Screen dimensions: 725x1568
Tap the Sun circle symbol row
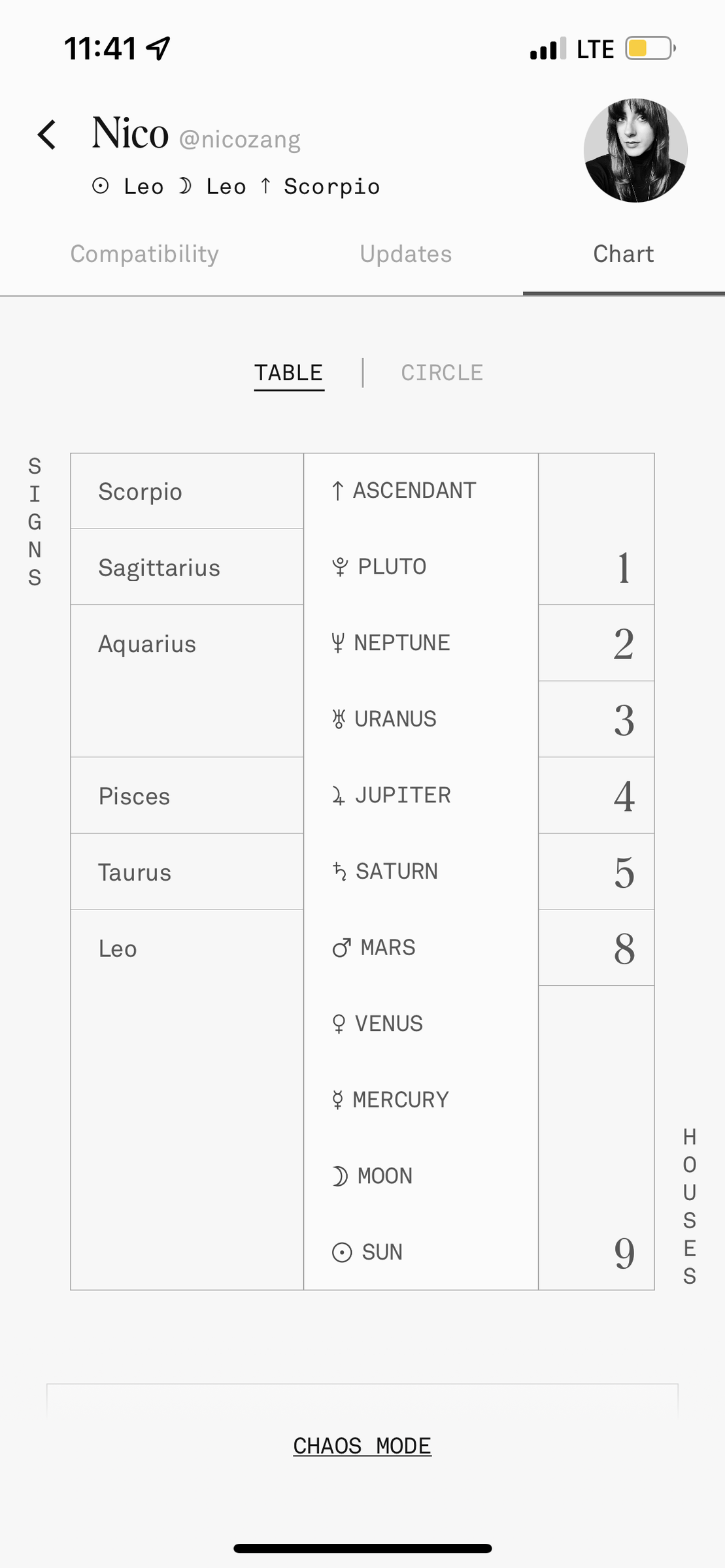point(421,1252)
